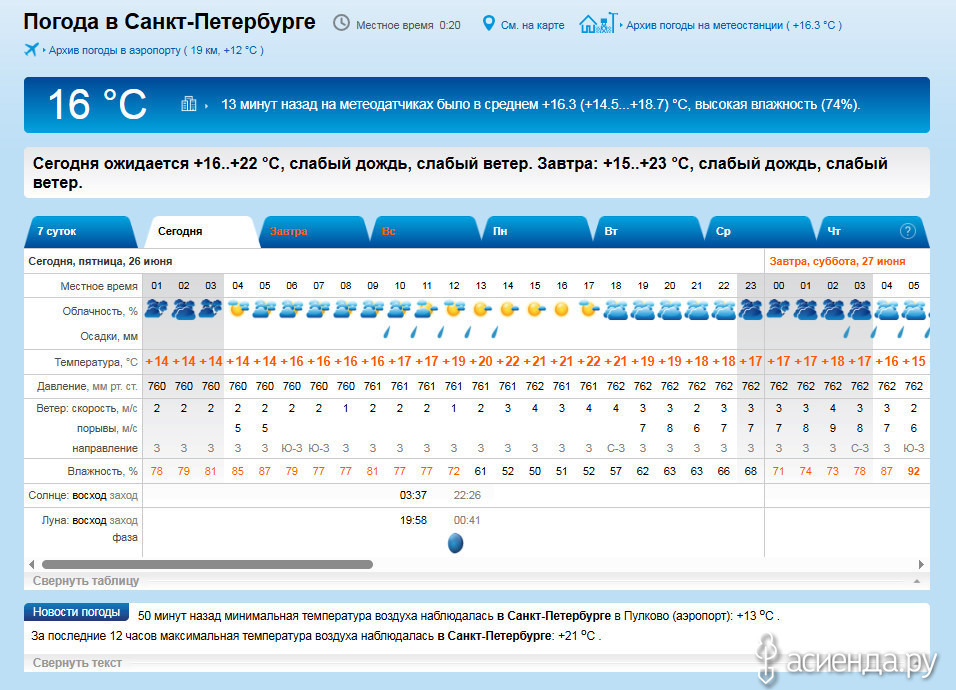Click the moon phase icon

point(455,542)
